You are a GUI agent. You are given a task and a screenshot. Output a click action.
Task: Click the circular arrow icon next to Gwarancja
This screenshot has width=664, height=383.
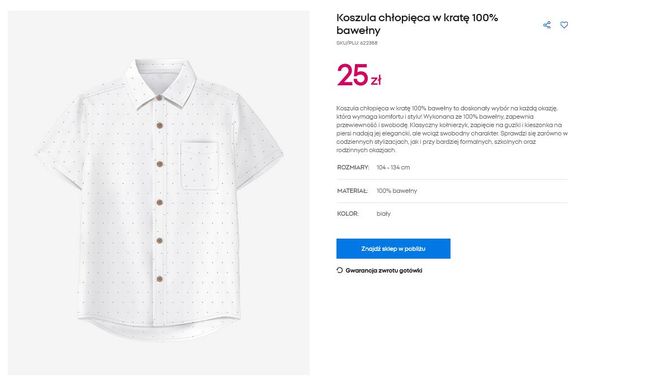point(340,270)
